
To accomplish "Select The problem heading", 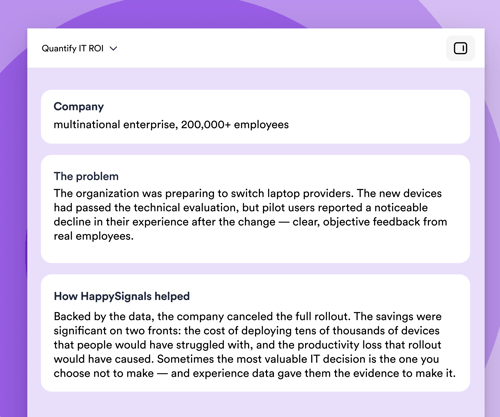I will click(86, 176).
